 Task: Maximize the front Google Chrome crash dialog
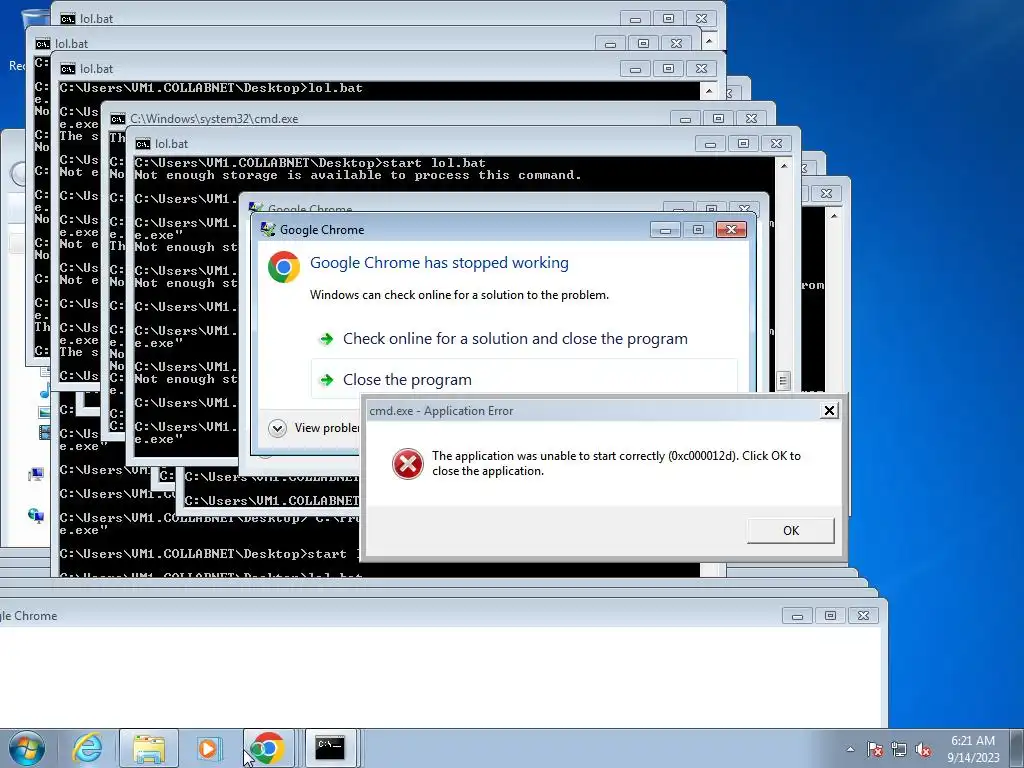[x=698, y=230]
